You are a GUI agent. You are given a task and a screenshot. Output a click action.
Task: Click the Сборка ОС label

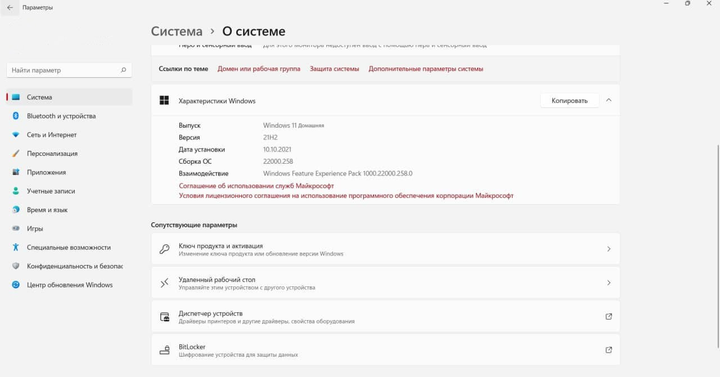[x=195, y=161]
